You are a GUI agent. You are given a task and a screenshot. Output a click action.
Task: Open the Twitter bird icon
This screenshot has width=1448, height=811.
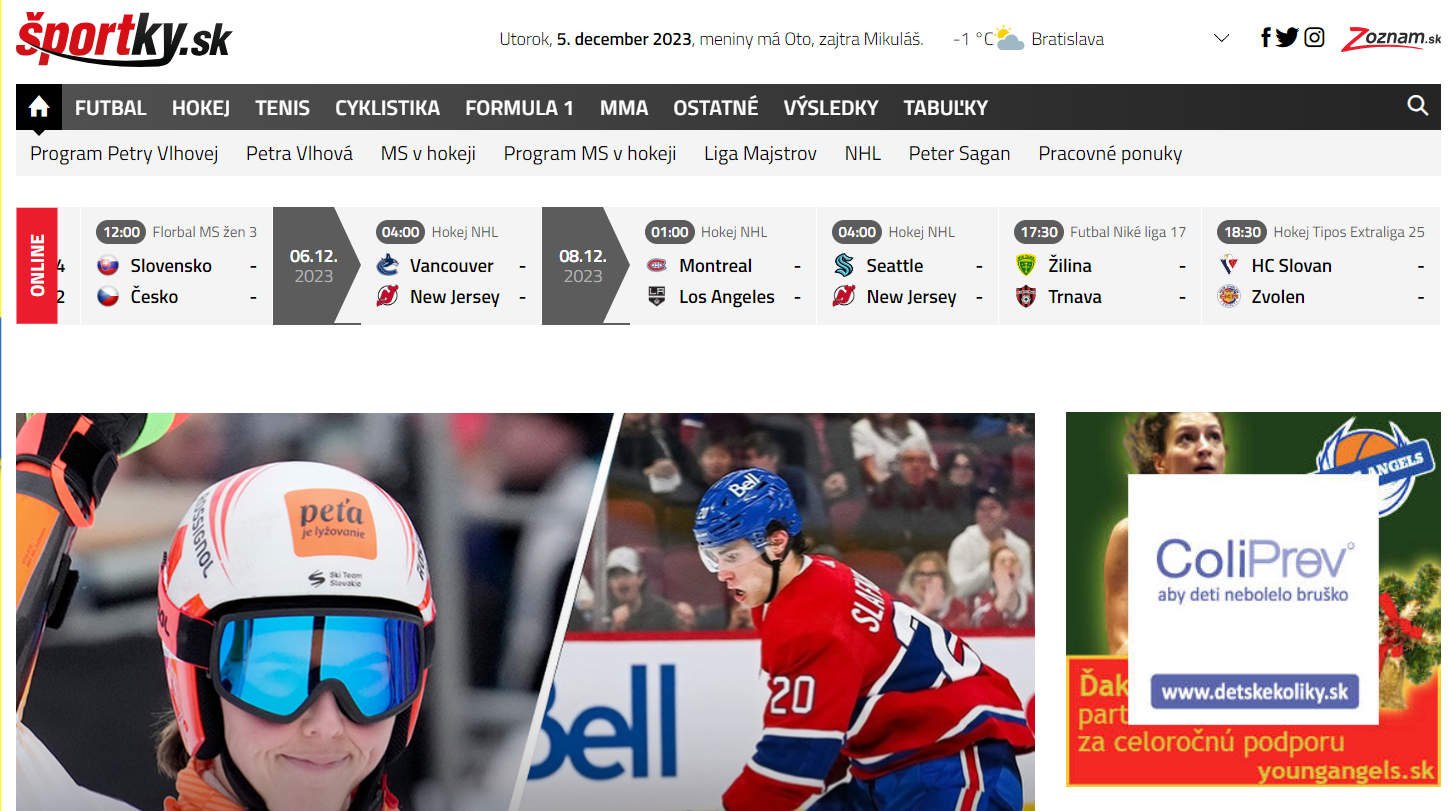pos(1287,38)
